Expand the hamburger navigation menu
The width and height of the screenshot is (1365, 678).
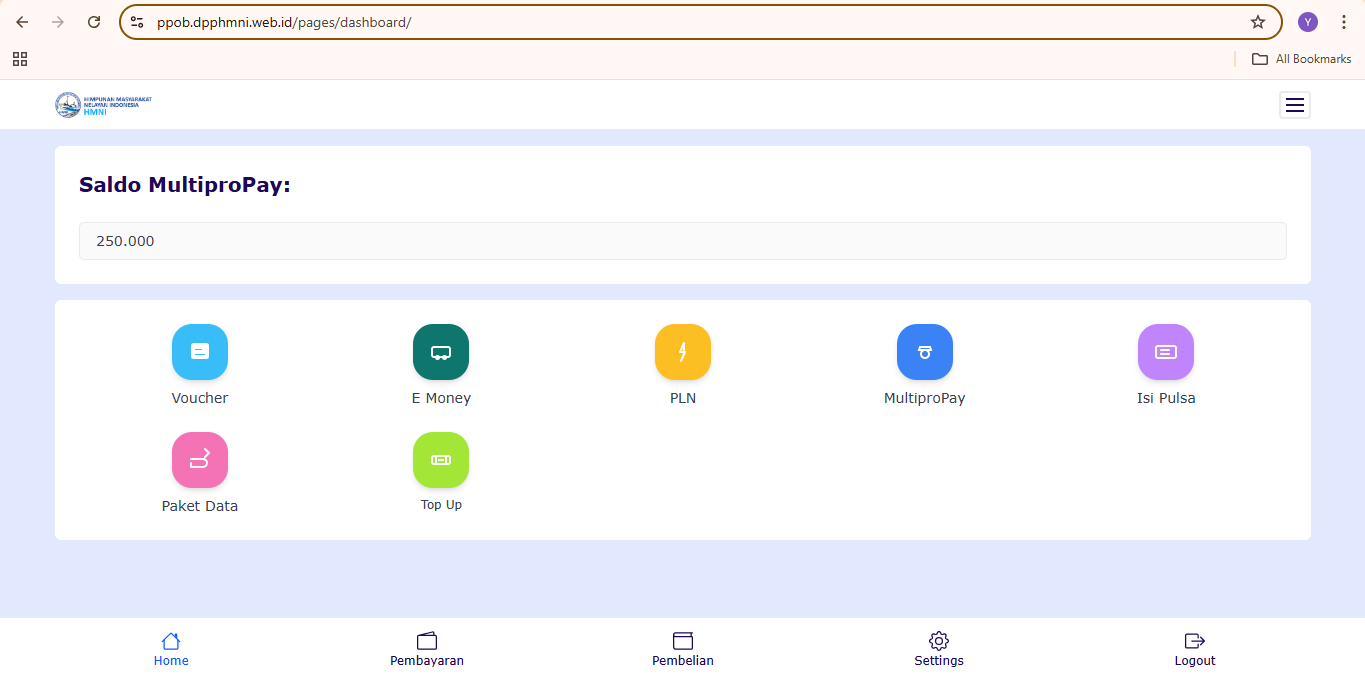click(1294, 105)
